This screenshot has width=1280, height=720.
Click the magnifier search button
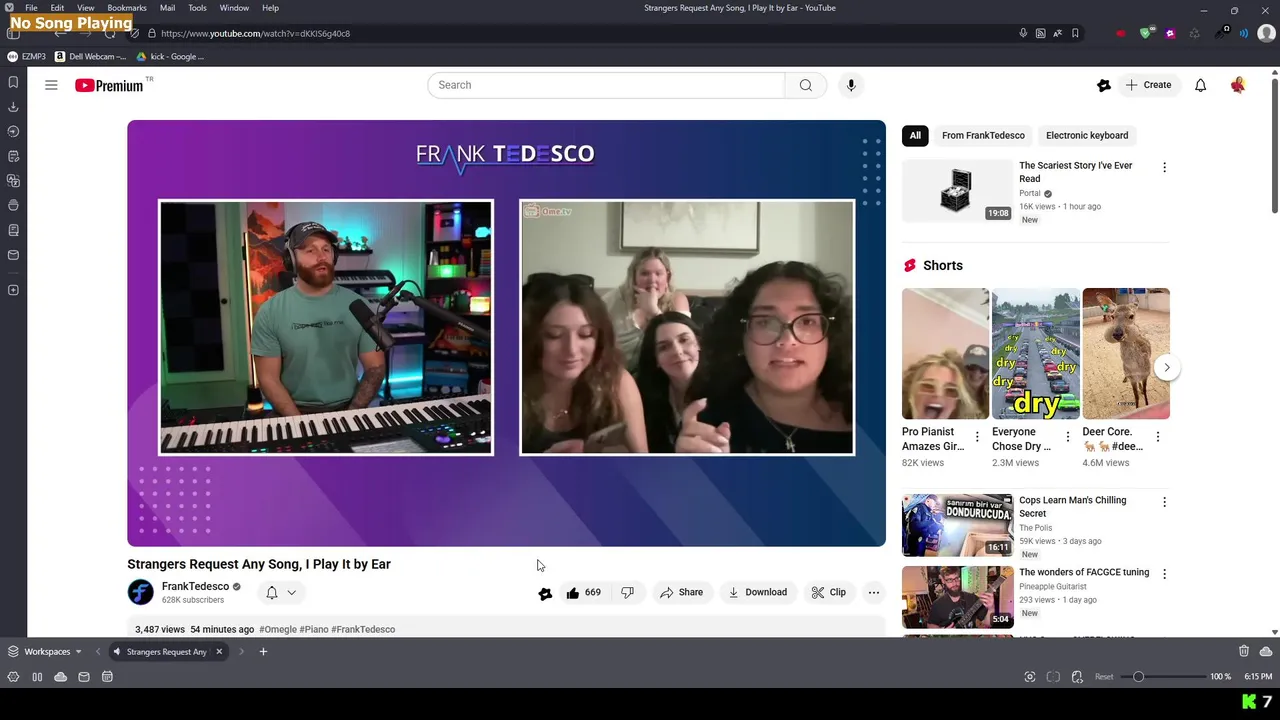(806, 85)
